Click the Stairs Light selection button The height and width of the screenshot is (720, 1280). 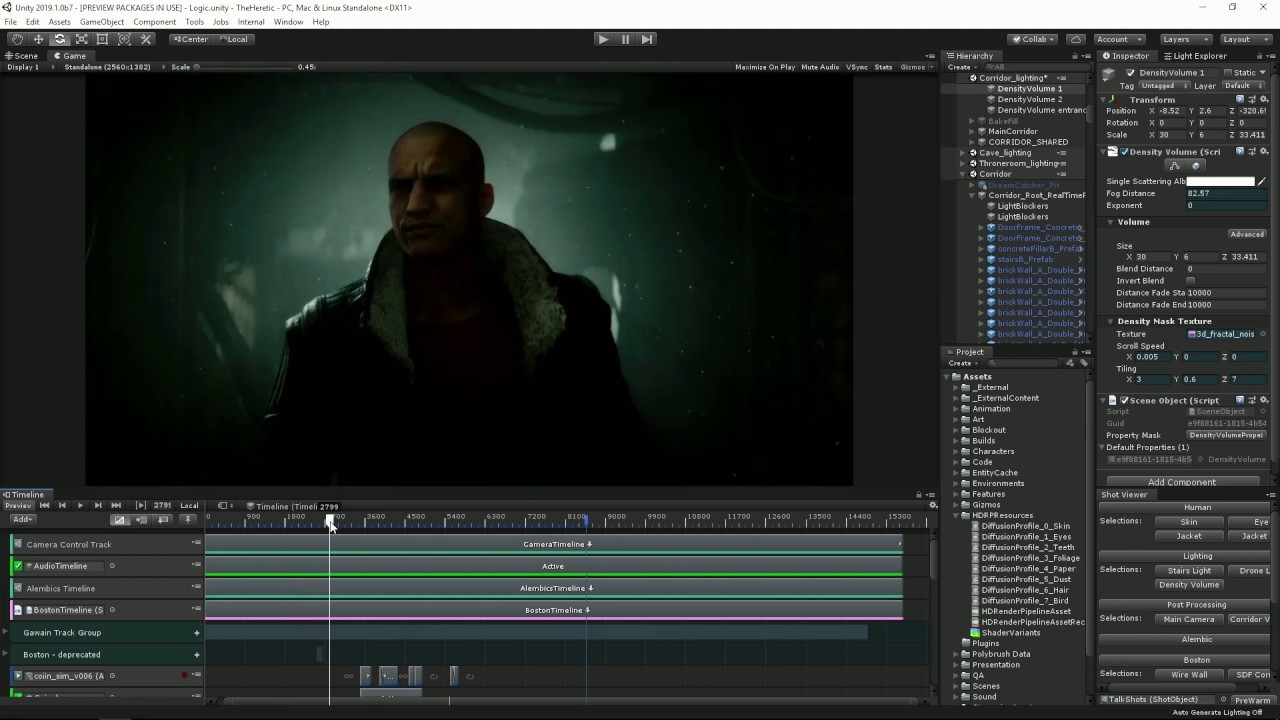(1189, 570)
